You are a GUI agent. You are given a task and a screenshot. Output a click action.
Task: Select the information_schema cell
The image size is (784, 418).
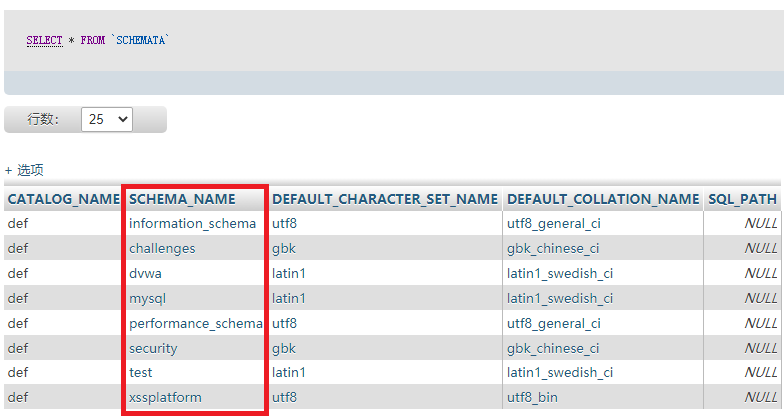[192, 224]
